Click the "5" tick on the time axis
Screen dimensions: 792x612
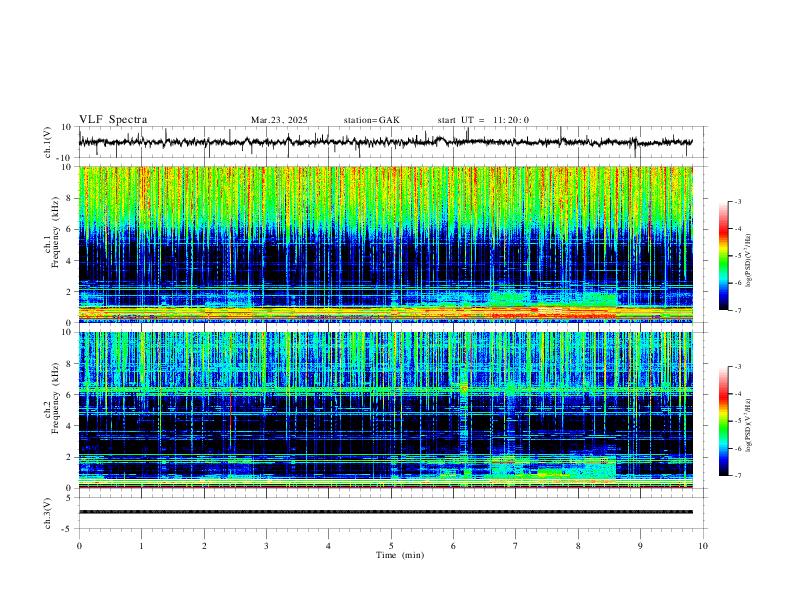coord(391,546)
